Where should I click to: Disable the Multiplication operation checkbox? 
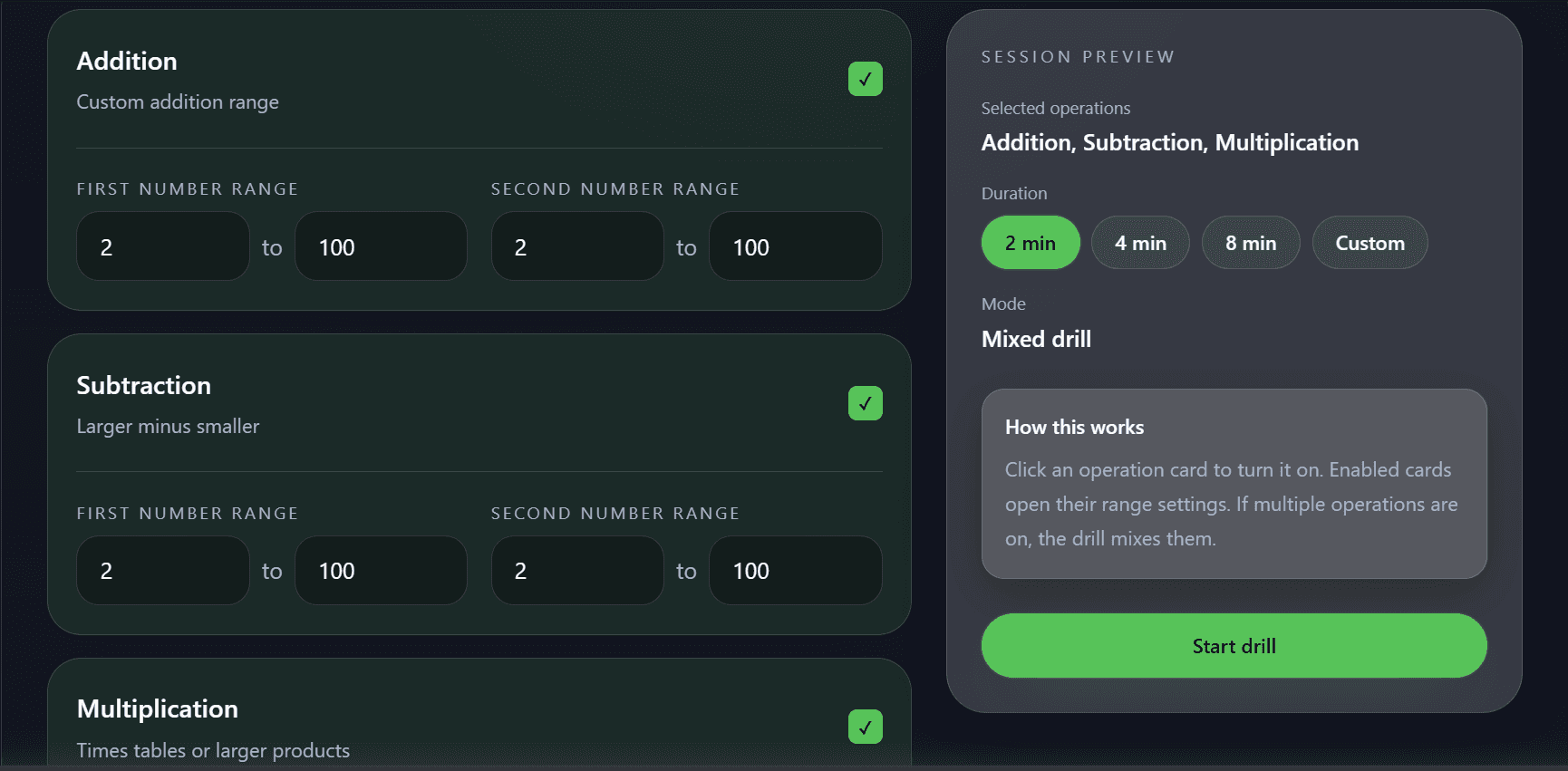click(865, 727)
